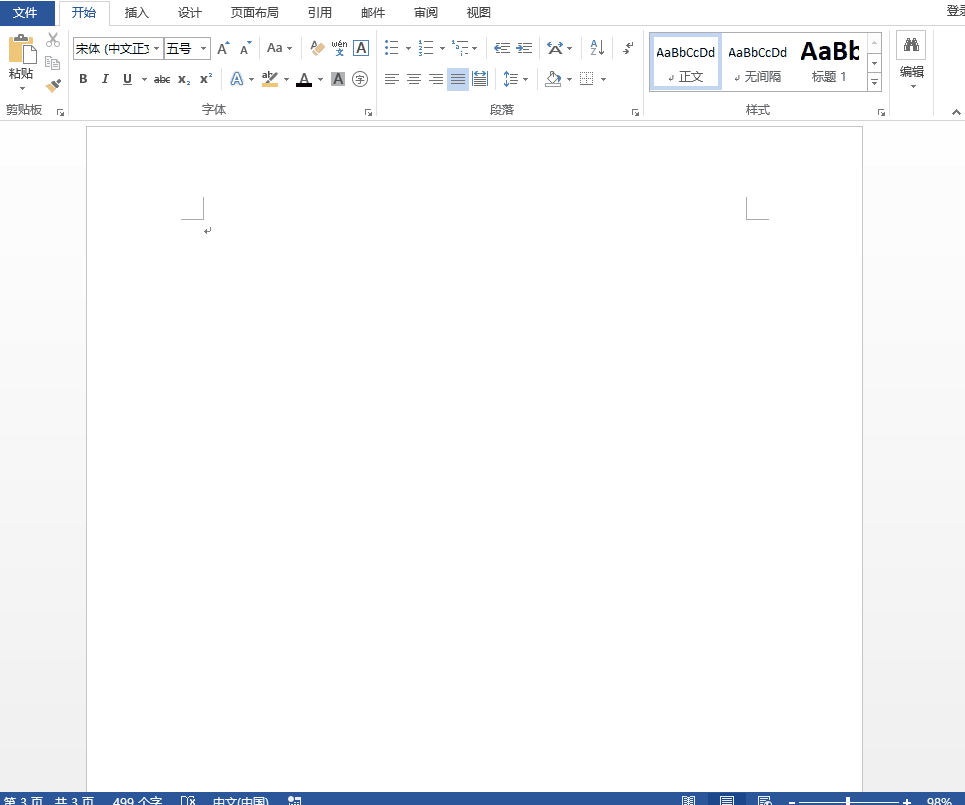Click the font color red A swatch

(304, 79)
